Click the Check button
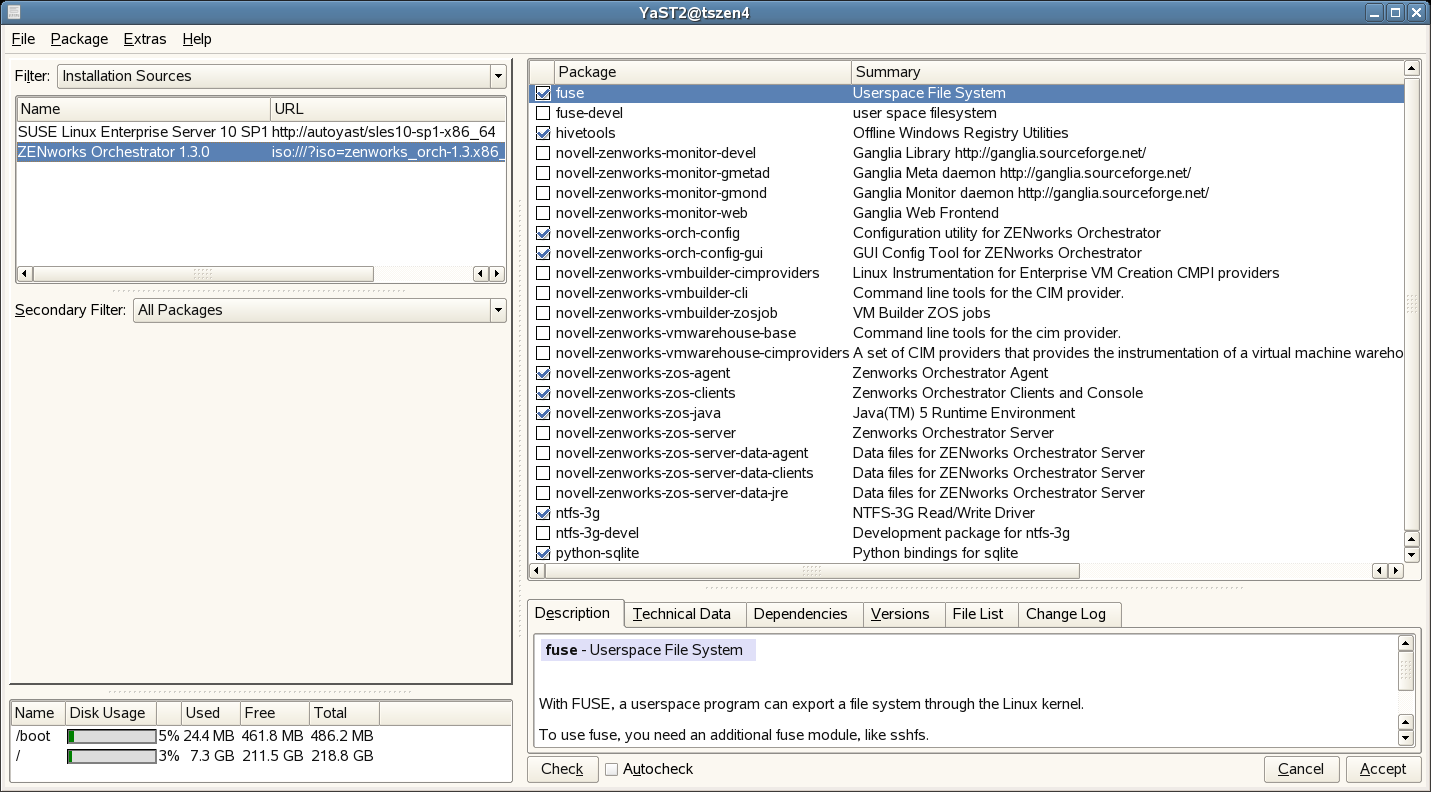1431x792 pixels. tap(561, 769)
